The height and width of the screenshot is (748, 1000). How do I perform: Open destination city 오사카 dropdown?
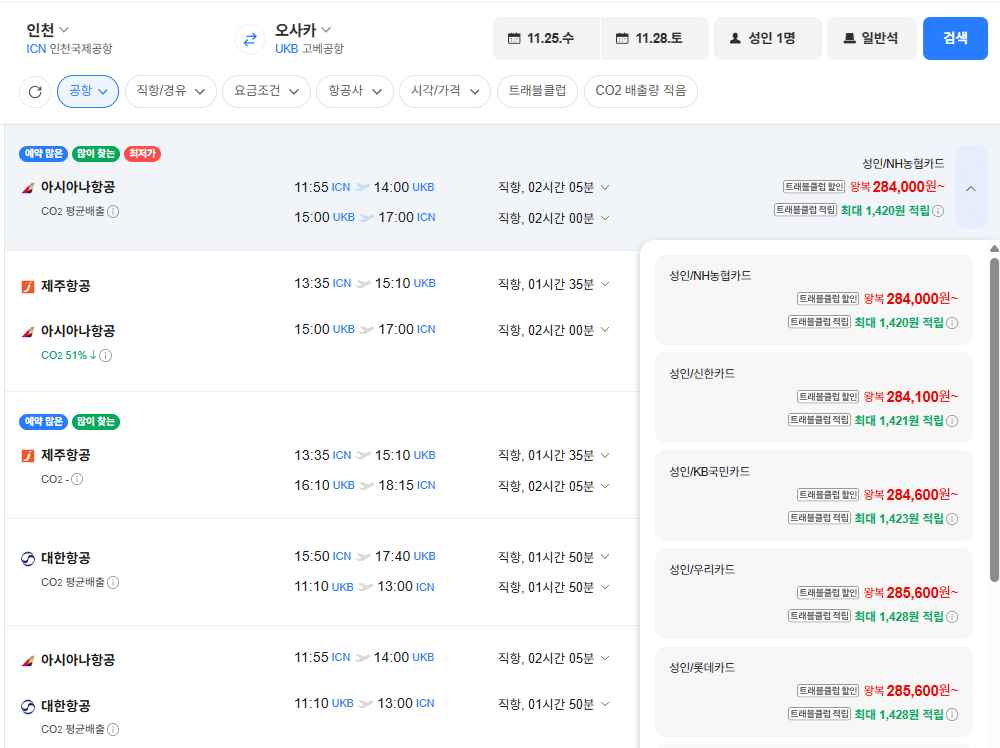point(303,30)
